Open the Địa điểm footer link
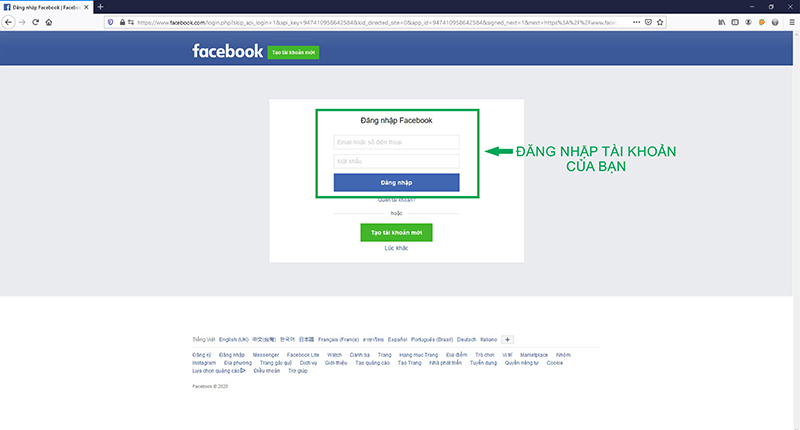800x430 pixels. click(457, 355)
